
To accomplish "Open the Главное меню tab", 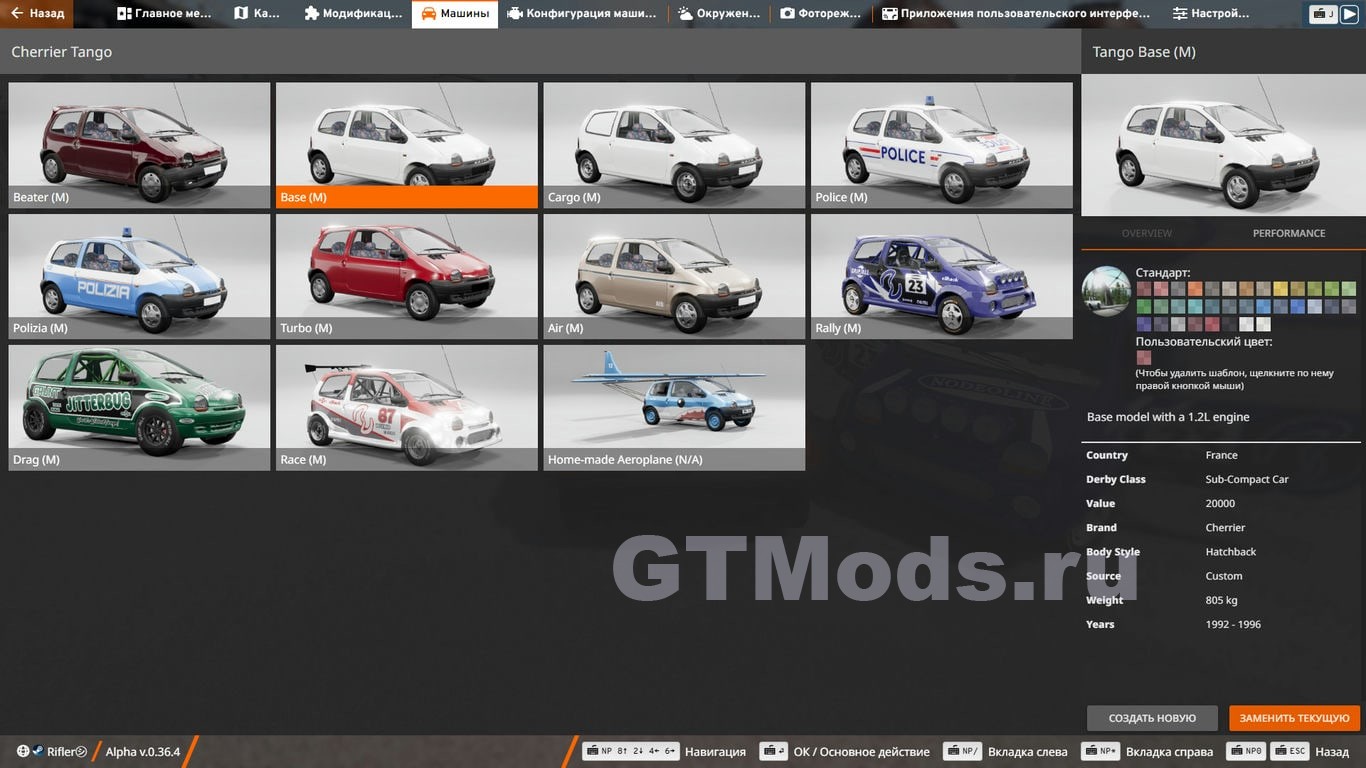I will [x=164, y=14].
